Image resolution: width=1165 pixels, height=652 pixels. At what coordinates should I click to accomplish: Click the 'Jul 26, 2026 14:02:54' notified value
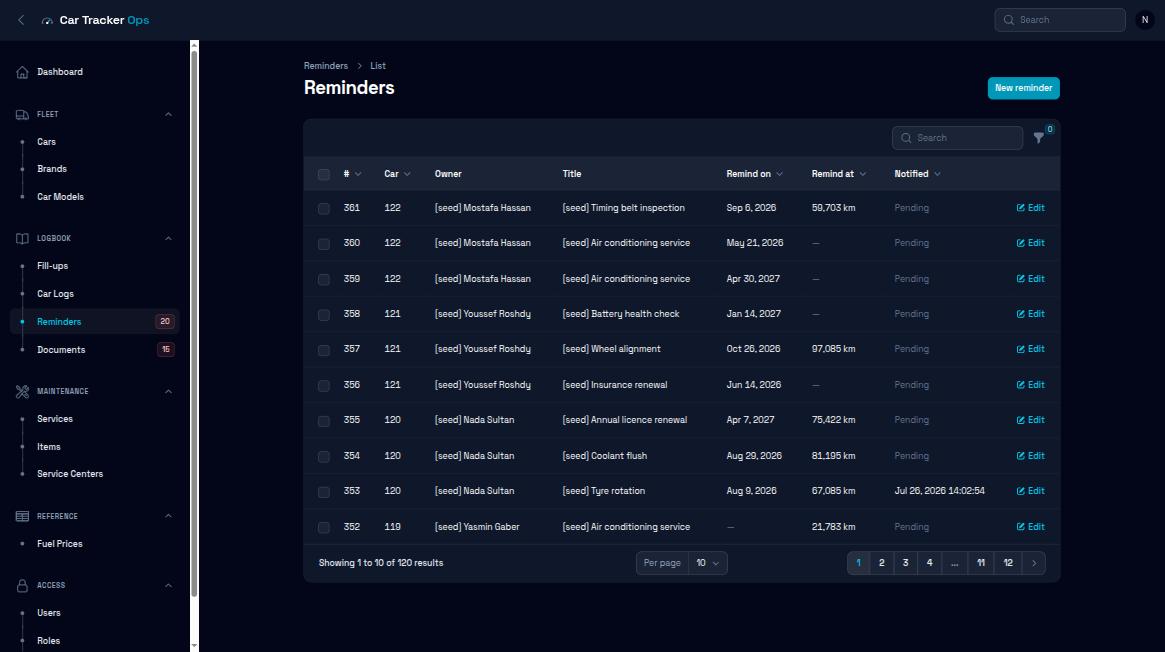pos(939,491)
